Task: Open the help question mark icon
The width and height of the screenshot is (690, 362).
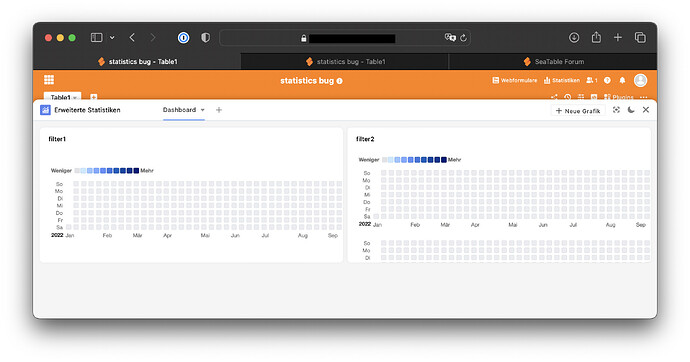Action: [x=607, y=80]
